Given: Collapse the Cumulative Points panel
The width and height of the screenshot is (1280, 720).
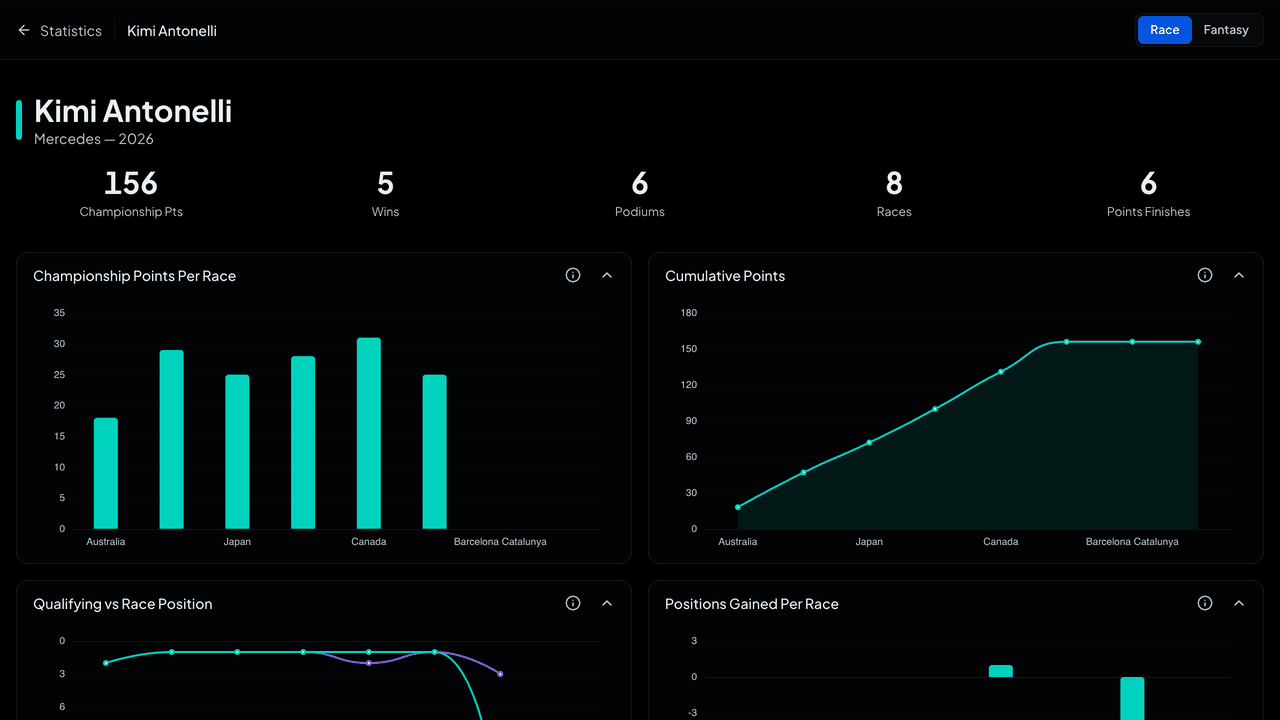Looking at the screenshot, I should tap(1239, 275).
